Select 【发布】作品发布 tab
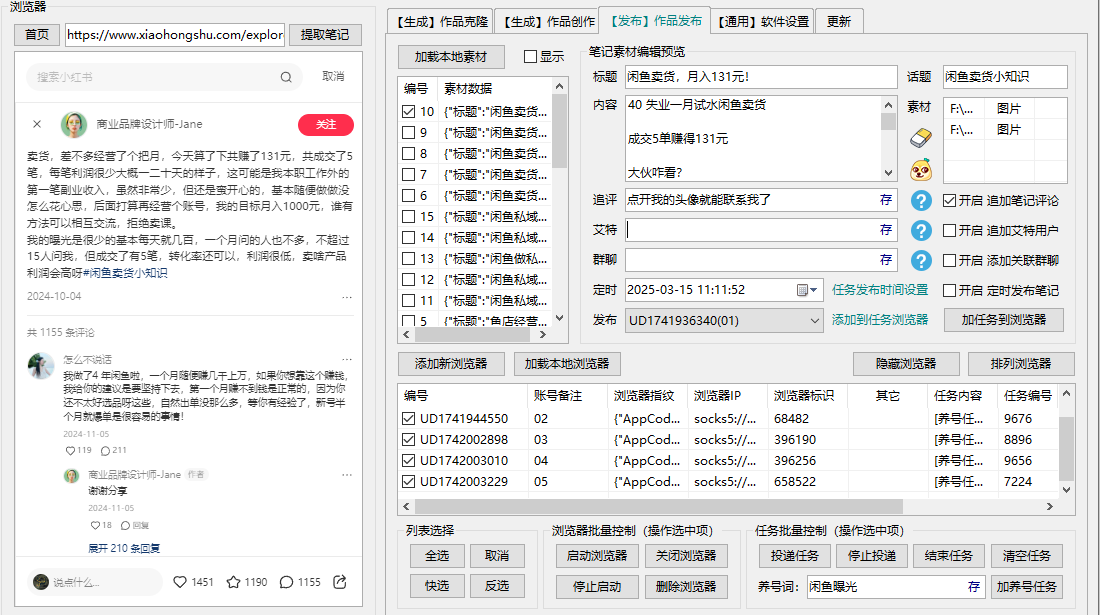The image size is (1100, 615). click(655, 20)
